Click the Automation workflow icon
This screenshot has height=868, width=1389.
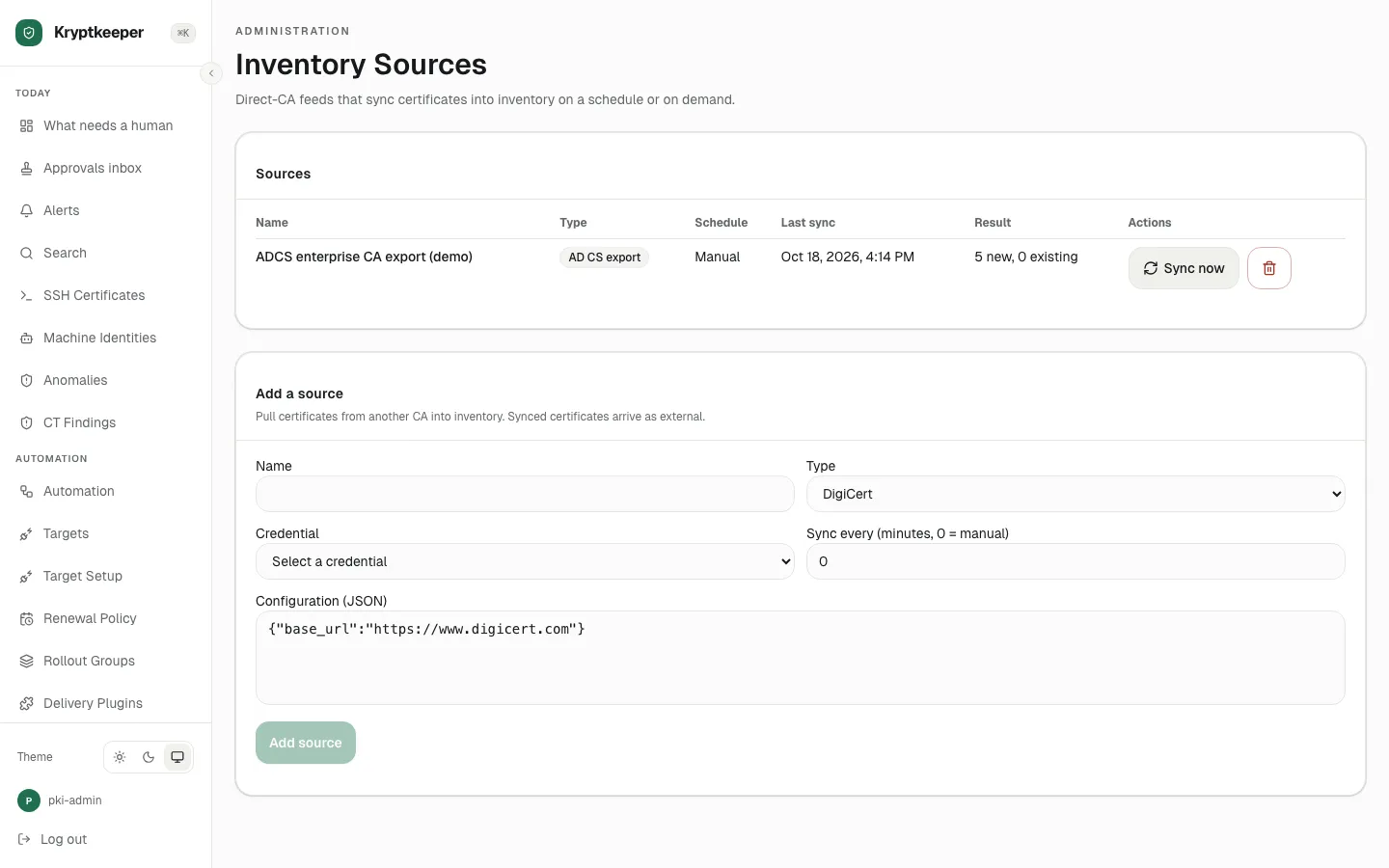pyautogui.click(x=26, y=491)
